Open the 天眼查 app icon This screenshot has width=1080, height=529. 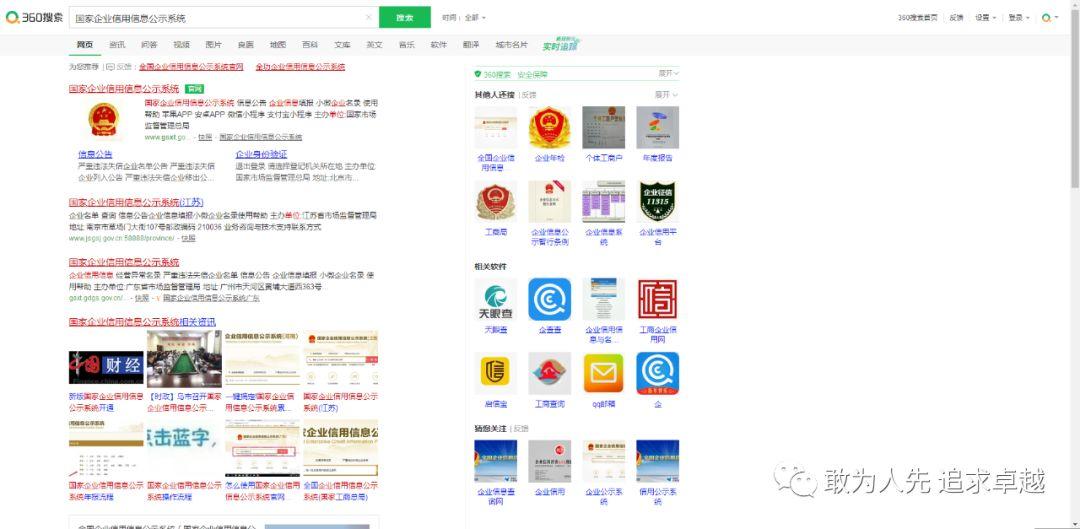495,300
